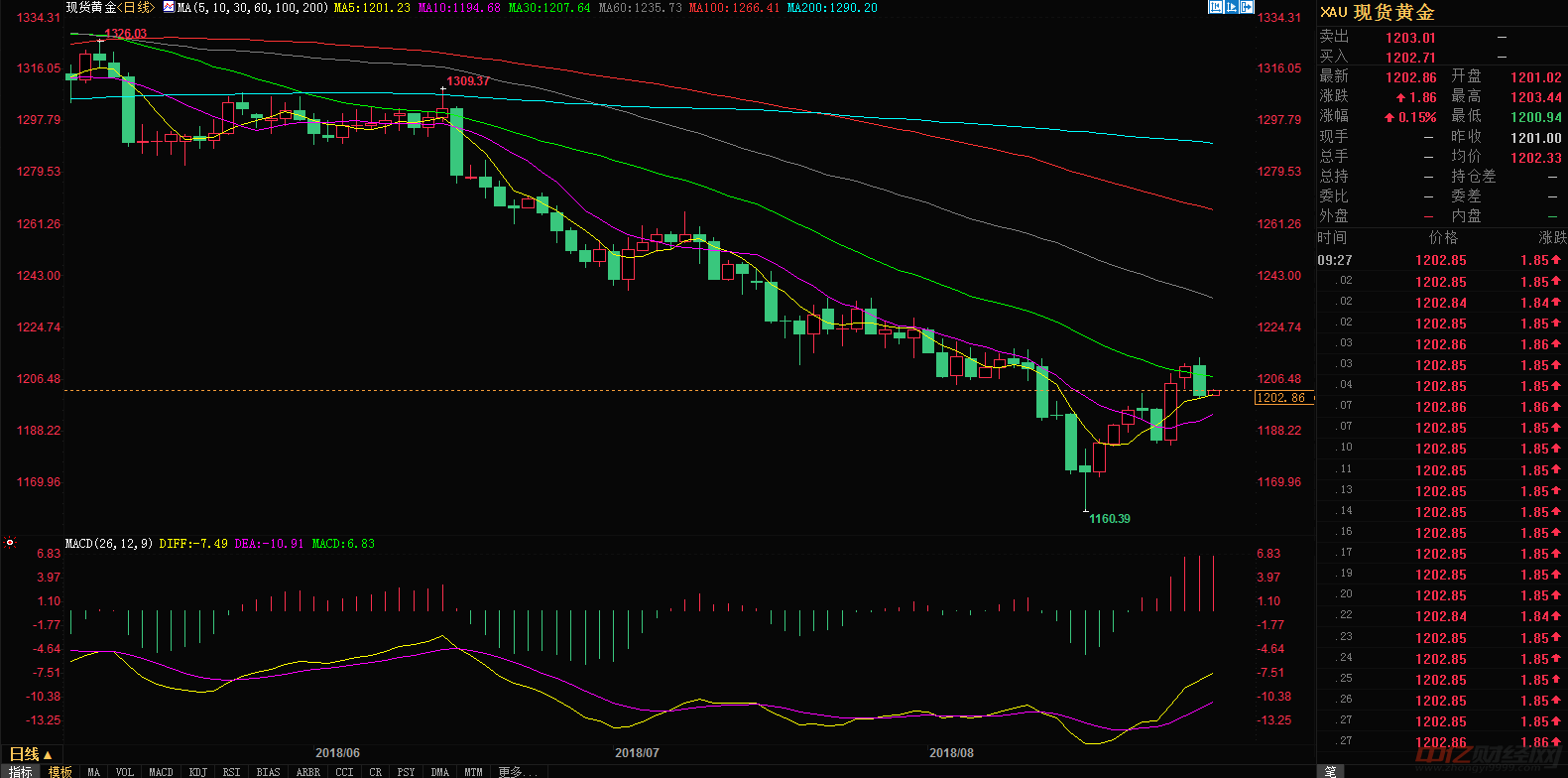
Task: Select the RSI indicator
Action: 231,772
